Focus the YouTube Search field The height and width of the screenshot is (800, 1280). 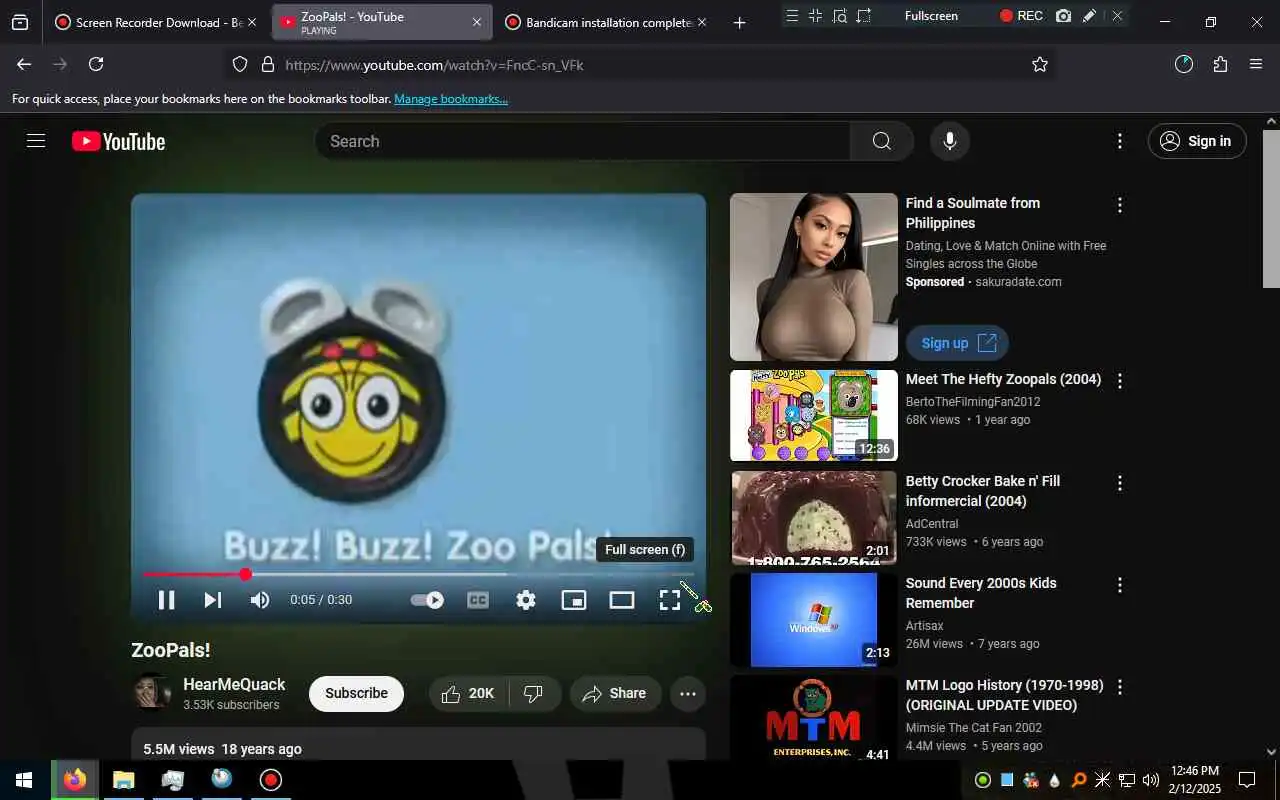point(583,141)
